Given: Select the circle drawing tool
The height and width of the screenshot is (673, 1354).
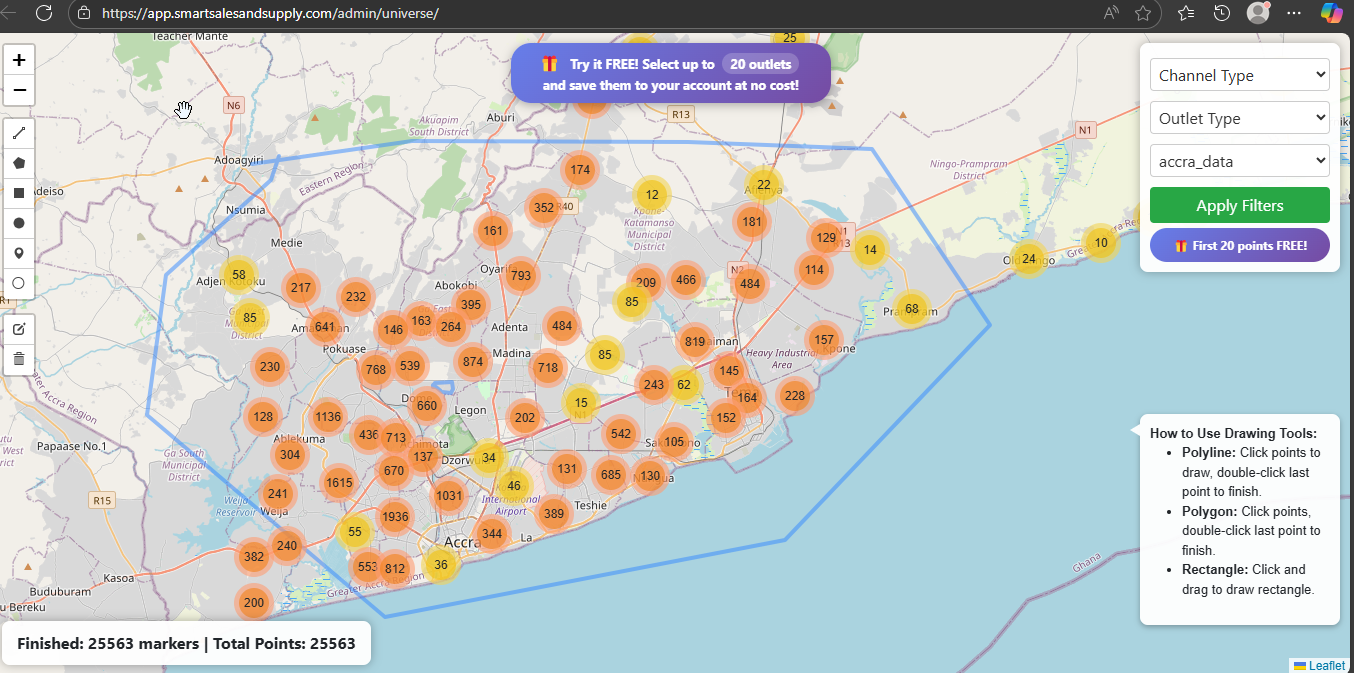Looking at the screenshot, I should (19, 223).
